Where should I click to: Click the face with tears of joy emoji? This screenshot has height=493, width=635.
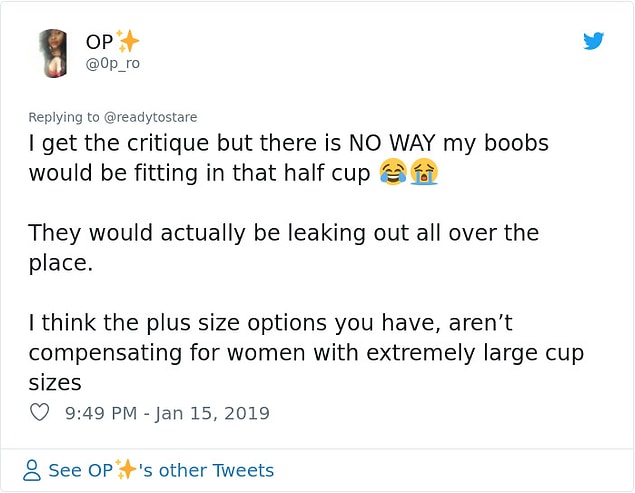tap(393, 172)
